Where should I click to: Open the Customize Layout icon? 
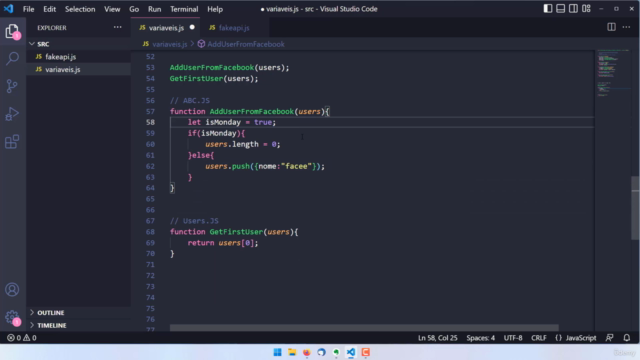(x=586, y=9)
